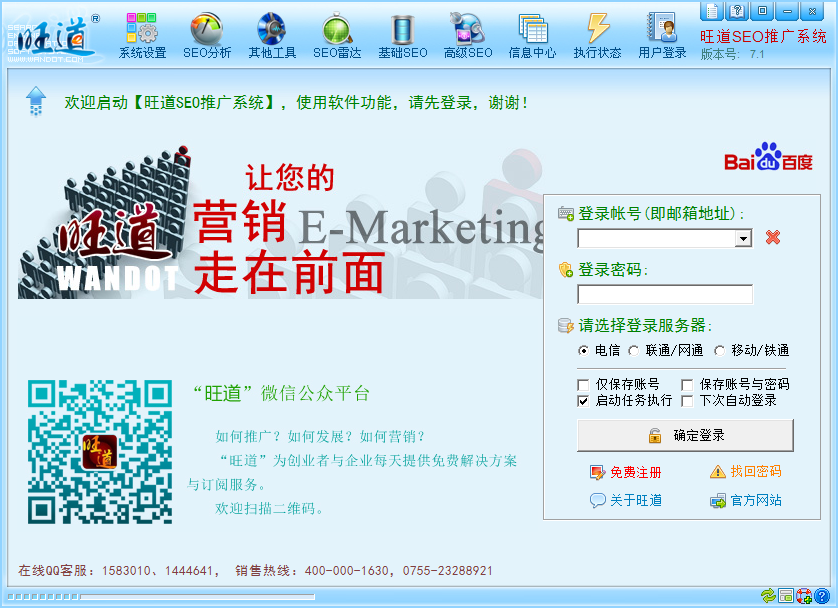Click the Baidu 百度 logo

769,157
